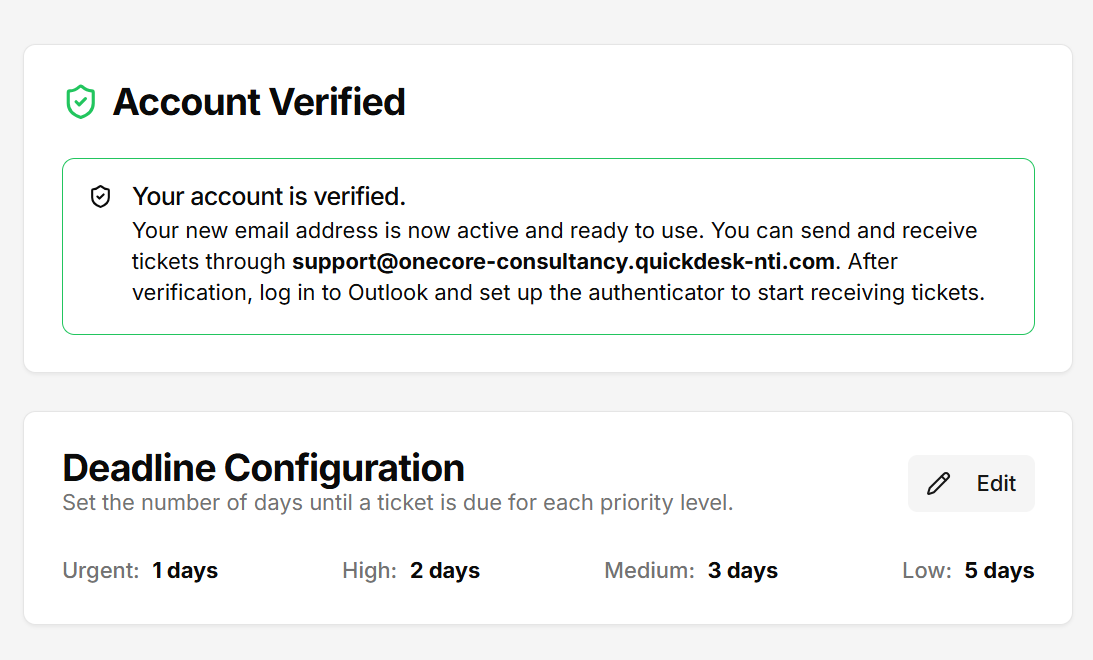1093x660 pixels.
Task: Click the High priority 2 days value
Action: pos(445,570)
